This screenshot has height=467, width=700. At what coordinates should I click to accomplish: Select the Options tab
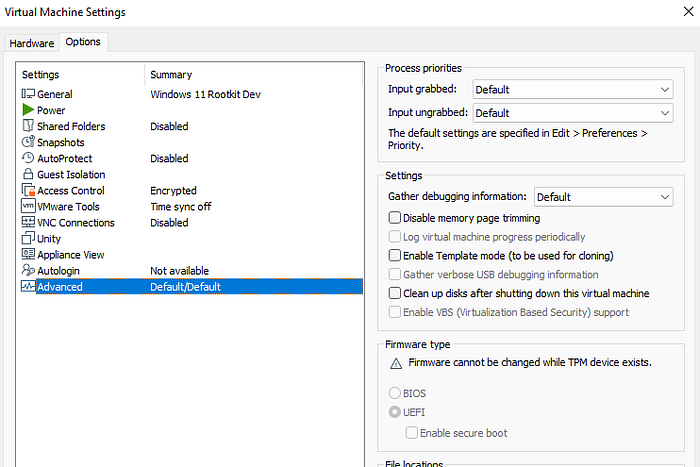(x=84, y=42)
